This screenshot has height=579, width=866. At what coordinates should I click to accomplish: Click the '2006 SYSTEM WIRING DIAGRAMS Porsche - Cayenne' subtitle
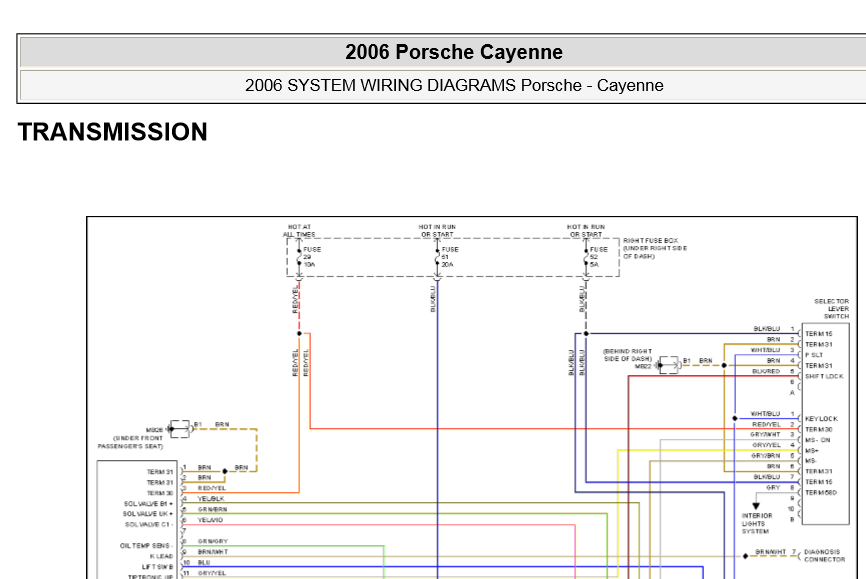pyautogui.click(x=454, y=85)
